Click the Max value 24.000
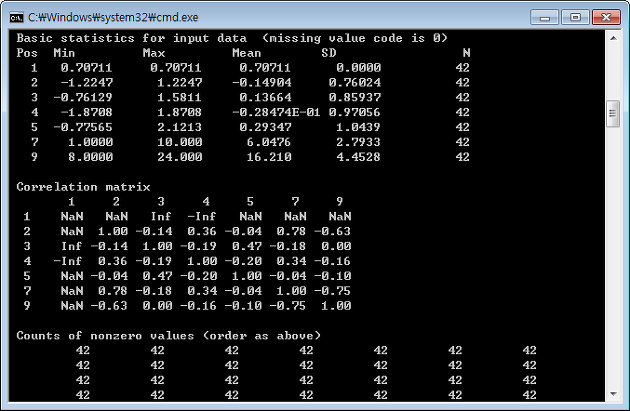The width and height of the screenshot is (630, 411). (180, 157)
